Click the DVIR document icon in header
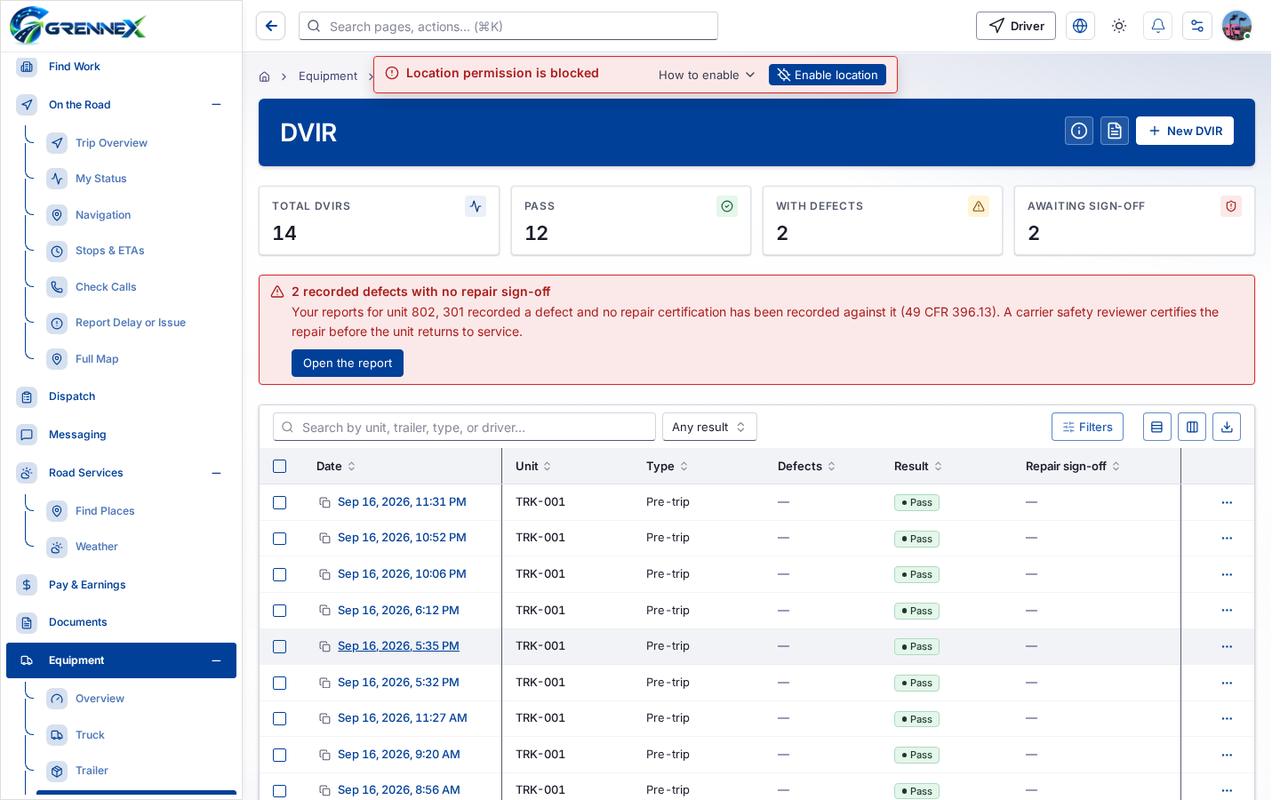Image resolution: width=1280 pixels, height=800 pixels. 1115,131
